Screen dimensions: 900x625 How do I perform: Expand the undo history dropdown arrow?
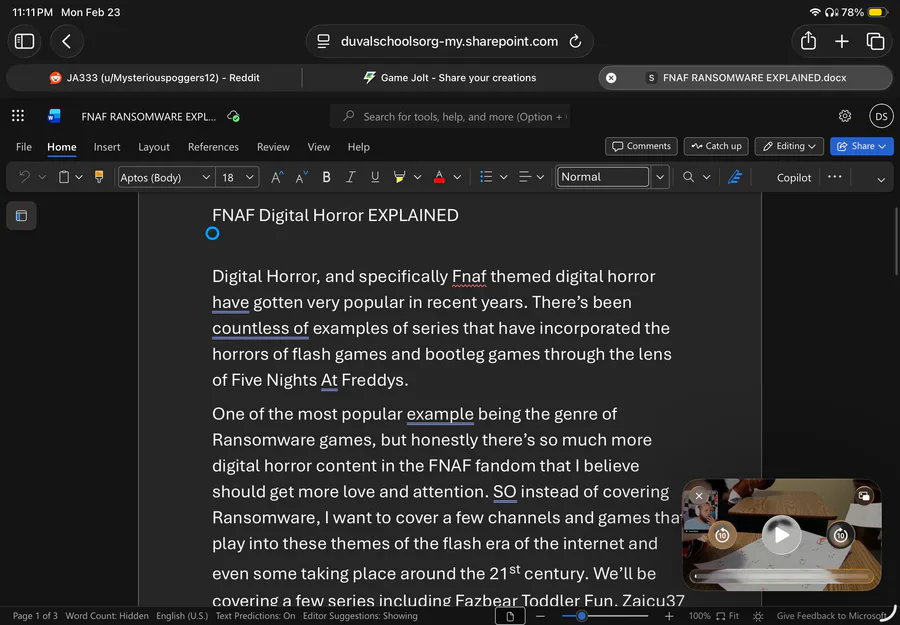[42, 177]
